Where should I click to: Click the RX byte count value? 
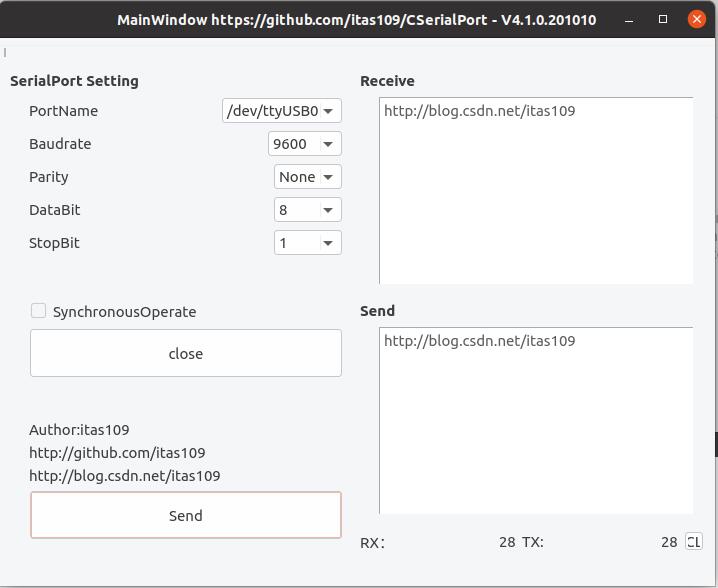click(507, 542)
